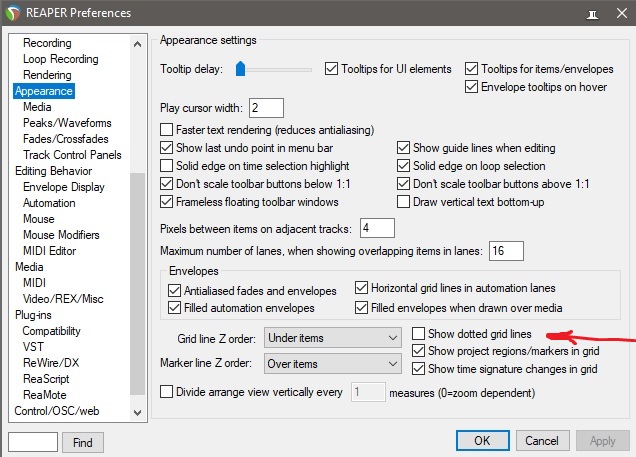636x457 pixels.
Task: Open Marker line Z order dropdown
Action: click(333, 364)
